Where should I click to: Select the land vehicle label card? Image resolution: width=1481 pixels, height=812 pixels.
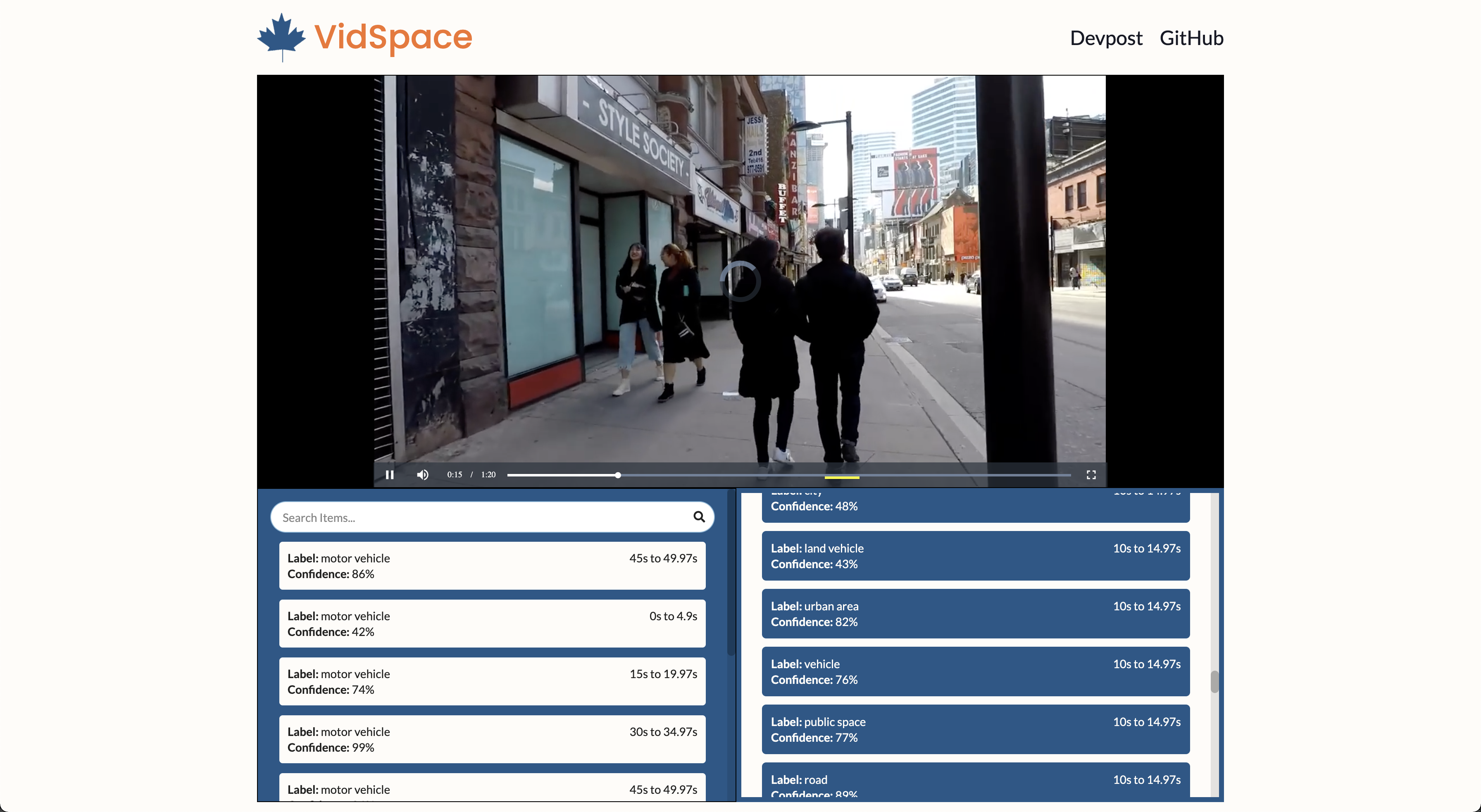[975, 555]
